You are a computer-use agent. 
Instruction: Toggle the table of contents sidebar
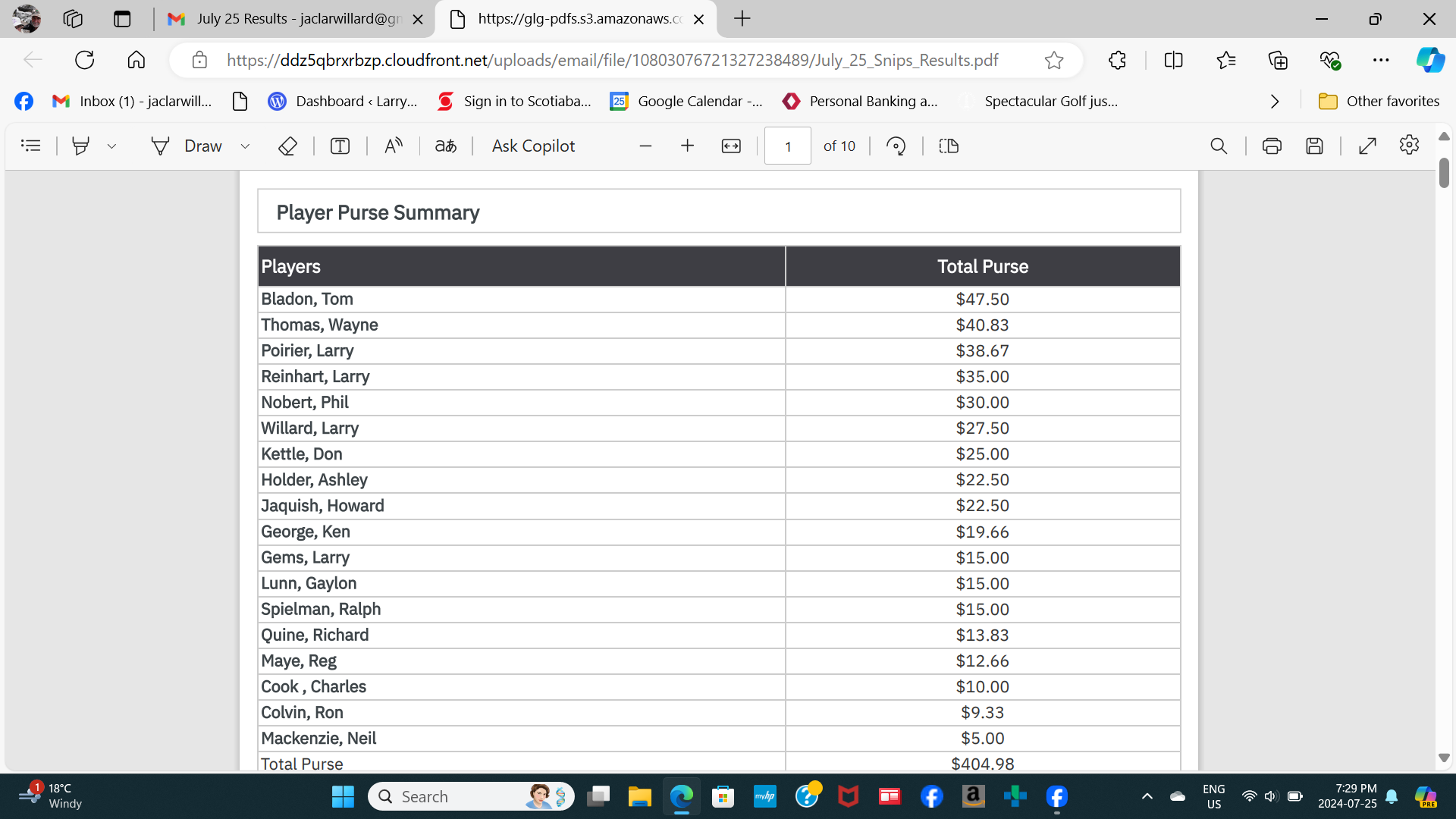click(31, 146)
